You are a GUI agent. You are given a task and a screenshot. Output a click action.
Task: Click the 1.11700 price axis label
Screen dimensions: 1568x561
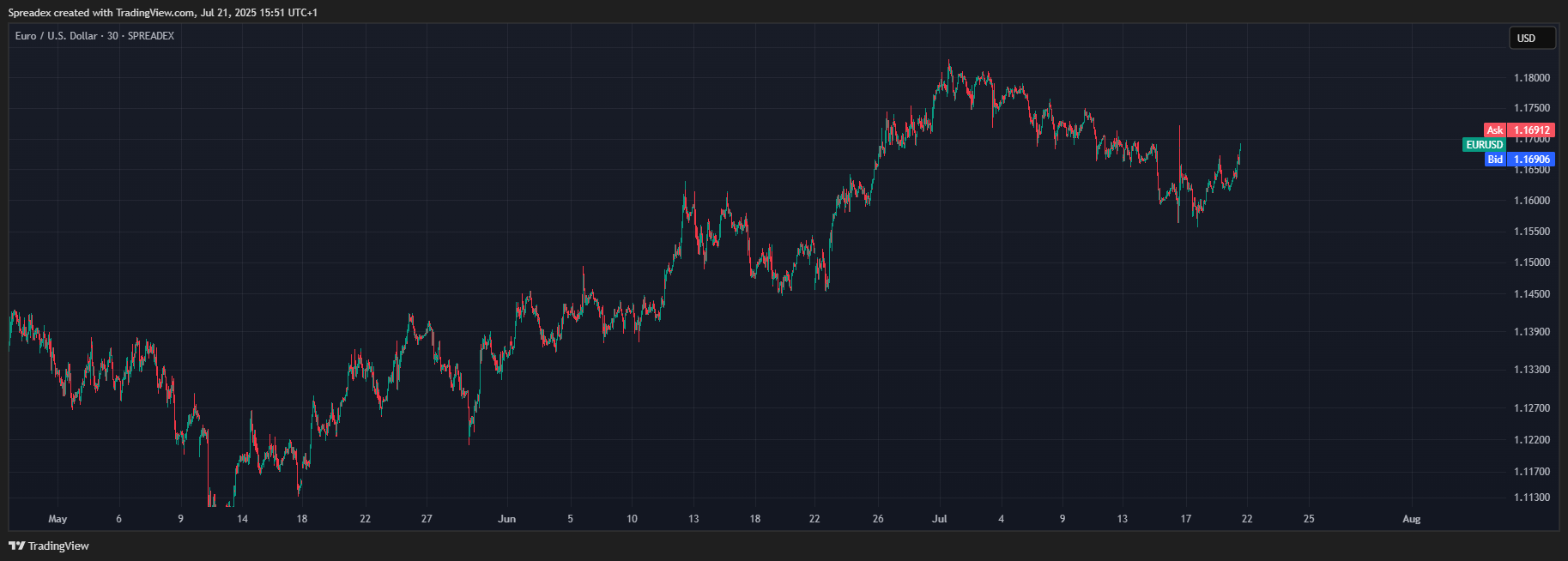click(1532, 472)
